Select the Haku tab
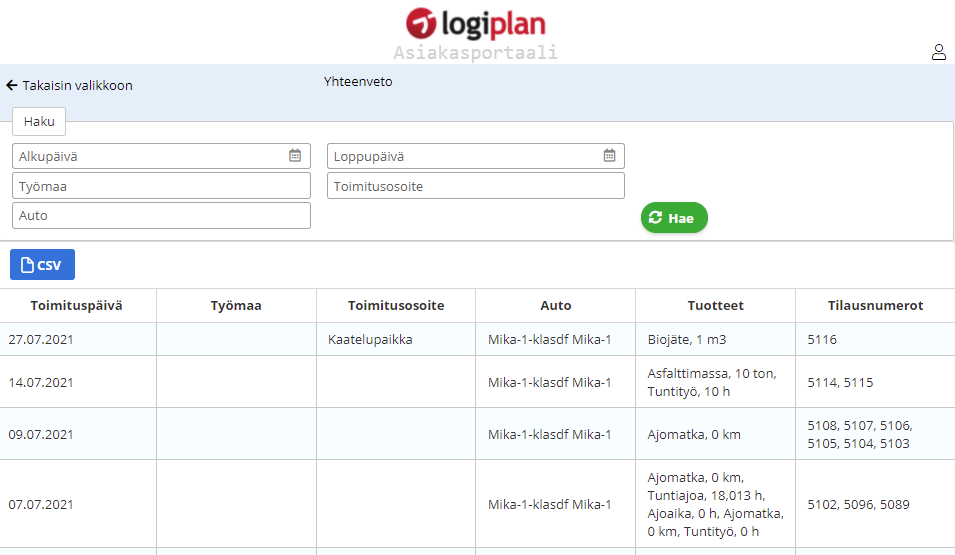Viewport: 955px width, 555px height. click(39, 122)
